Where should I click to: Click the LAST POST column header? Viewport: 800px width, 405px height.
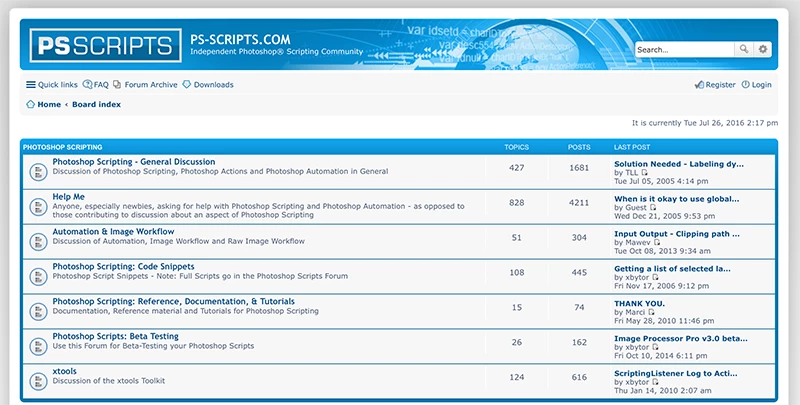click(632, 147)
